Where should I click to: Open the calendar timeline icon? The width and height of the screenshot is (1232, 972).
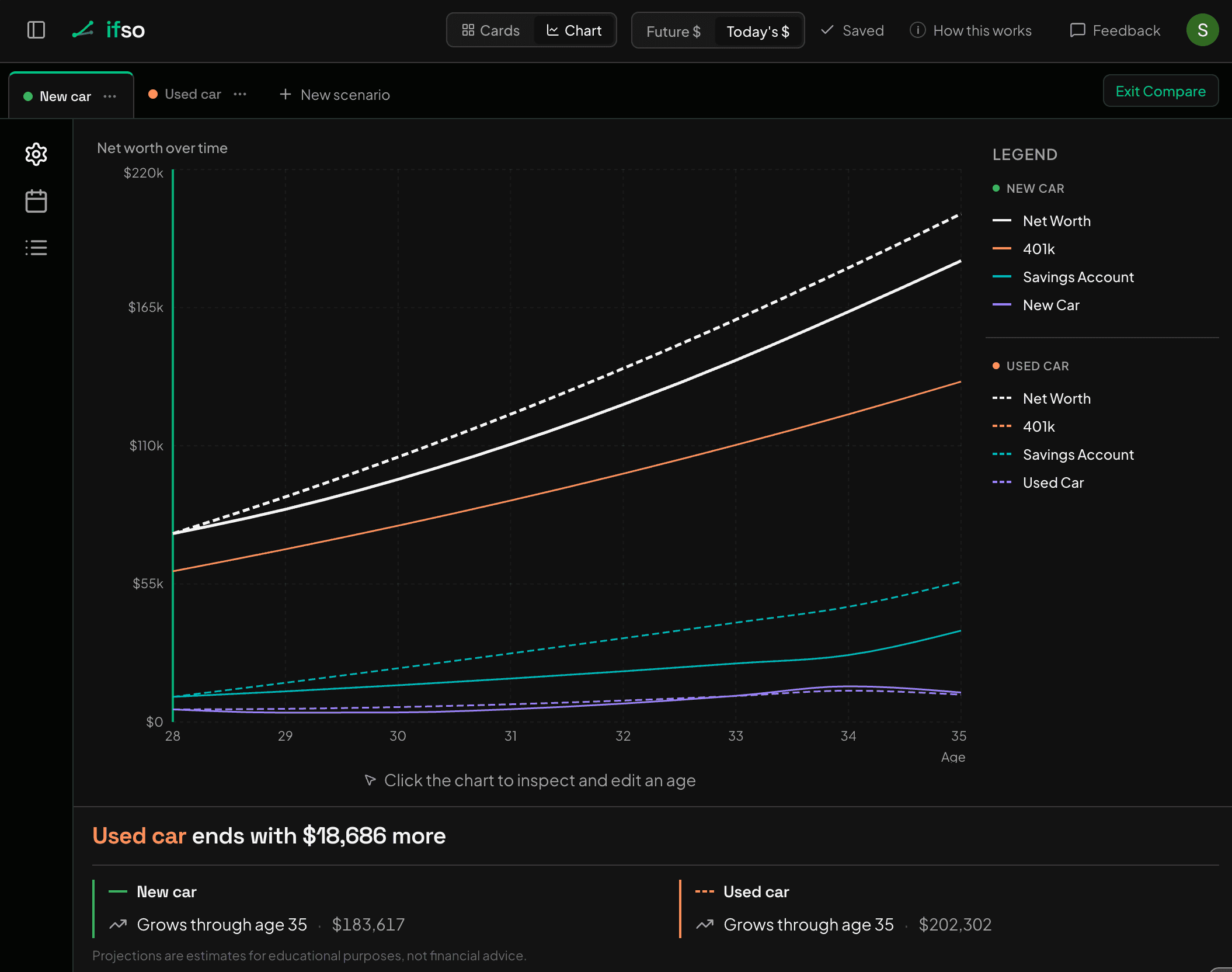[36, 201]
